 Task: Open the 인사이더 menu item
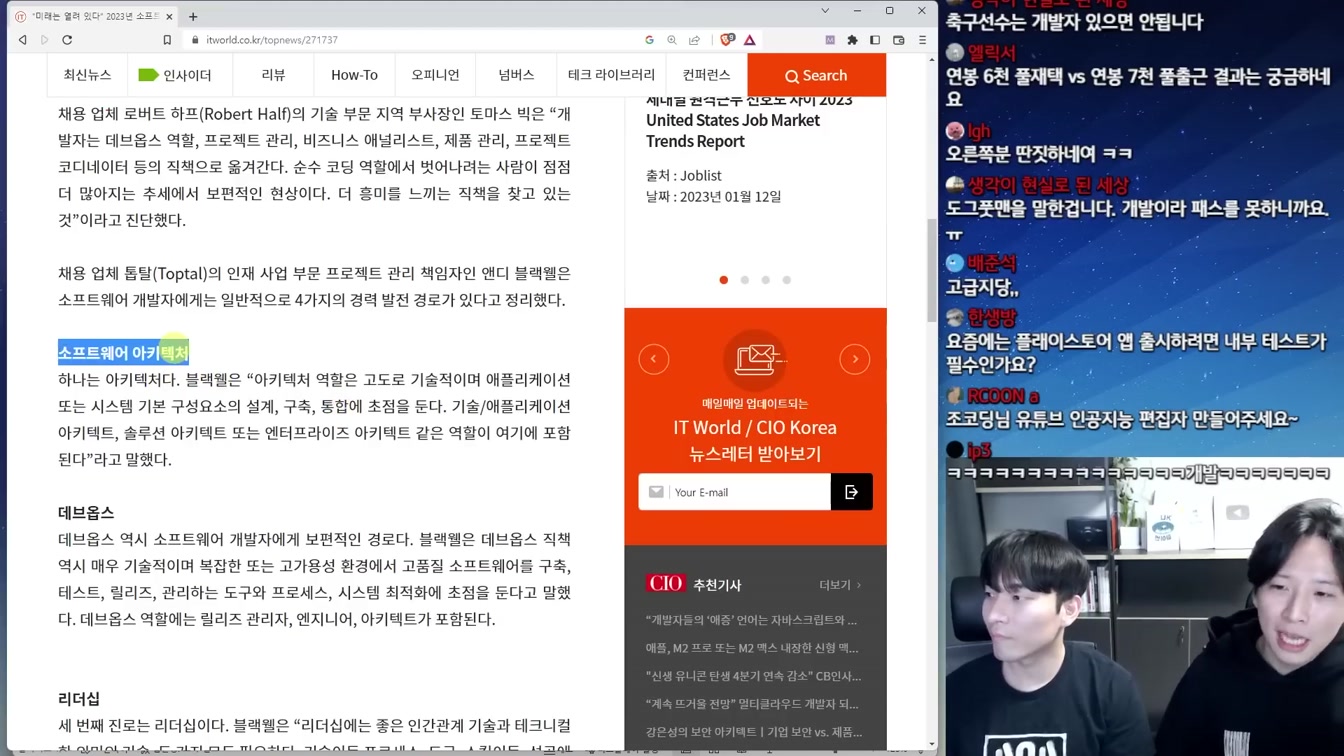176,75
